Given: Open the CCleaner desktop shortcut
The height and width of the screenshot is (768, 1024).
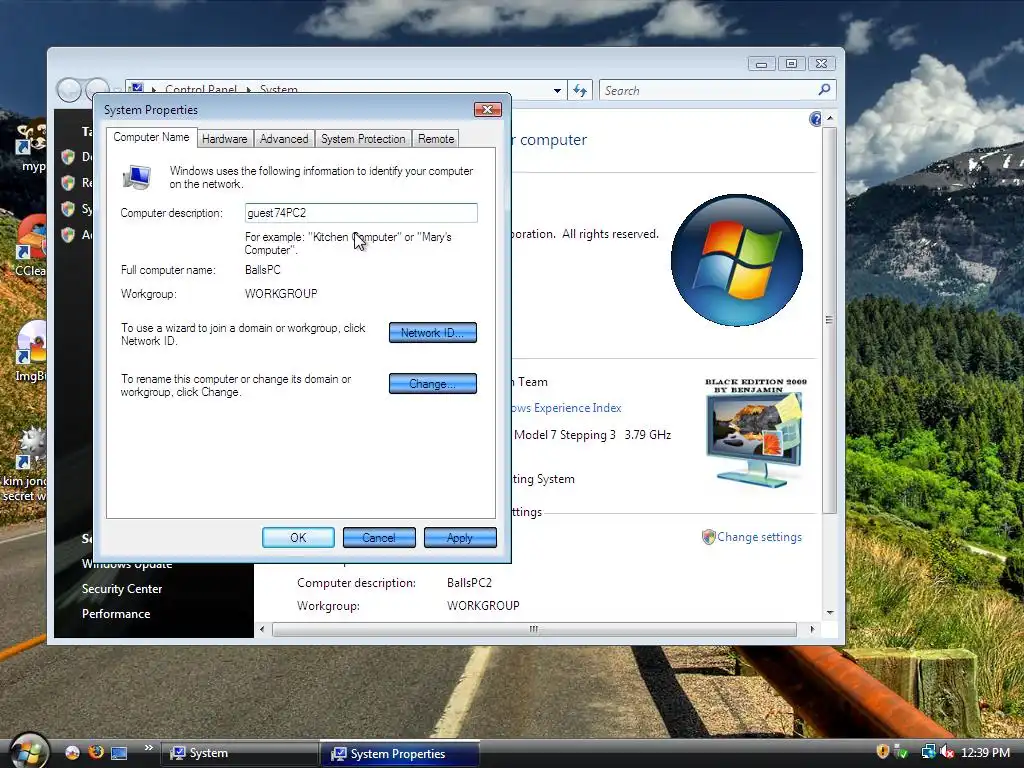Looking at the screenshot, I should click(30, 247).
